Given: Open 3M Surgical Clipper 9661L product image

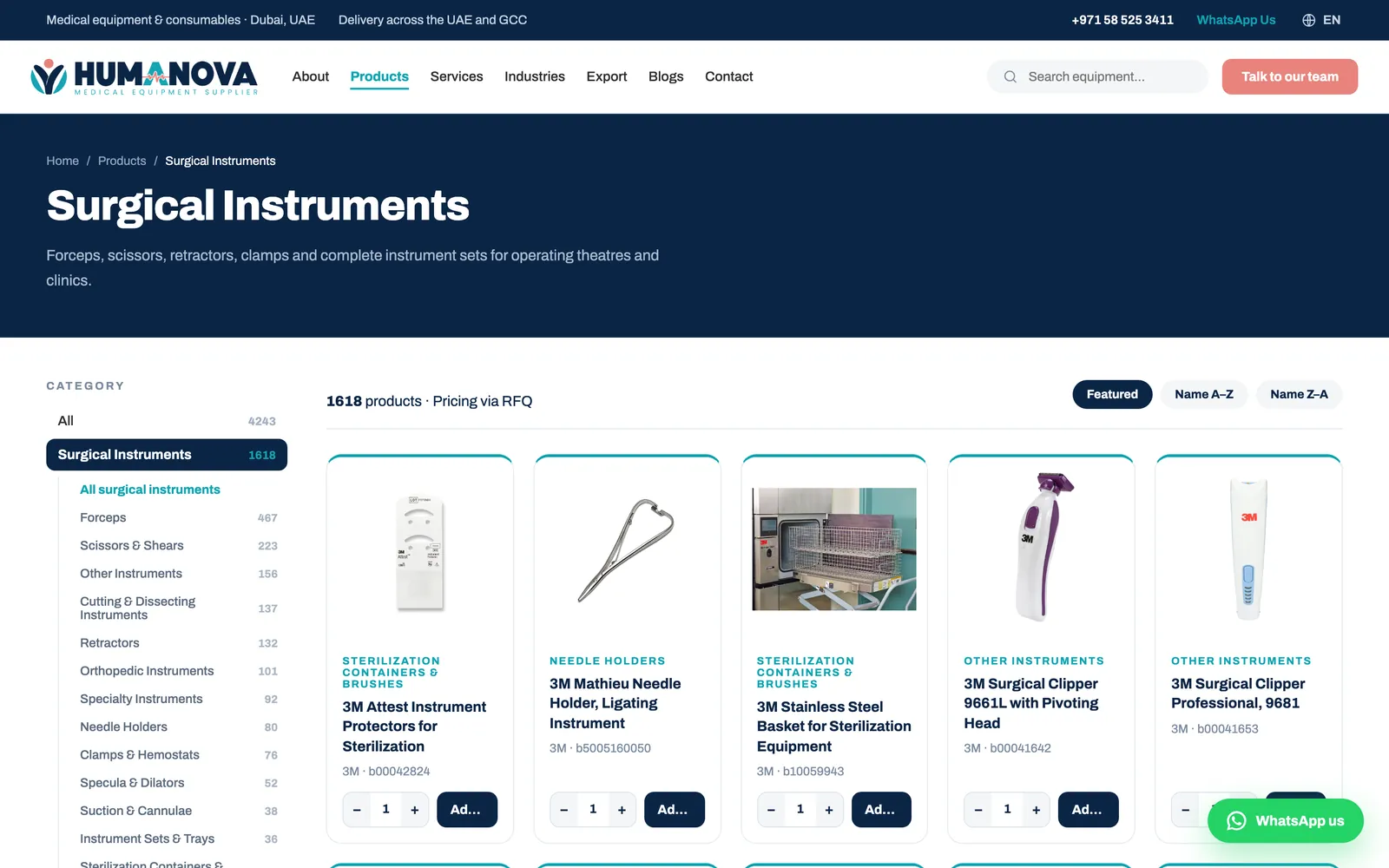Looking at the screenshot, I should pos(1042,549).
